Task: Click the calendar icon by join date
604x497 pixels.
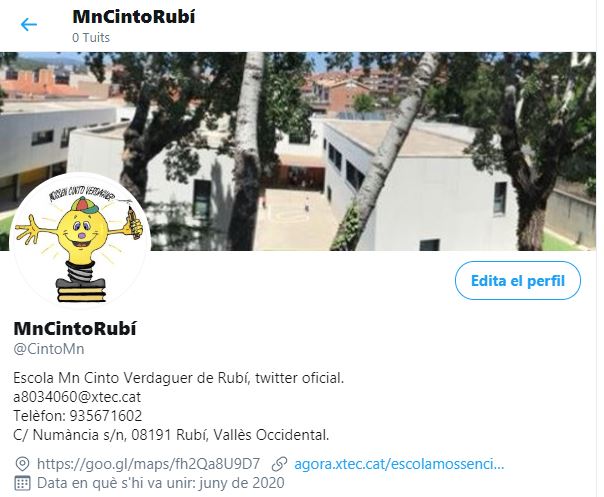Action: tap(22, 483)
